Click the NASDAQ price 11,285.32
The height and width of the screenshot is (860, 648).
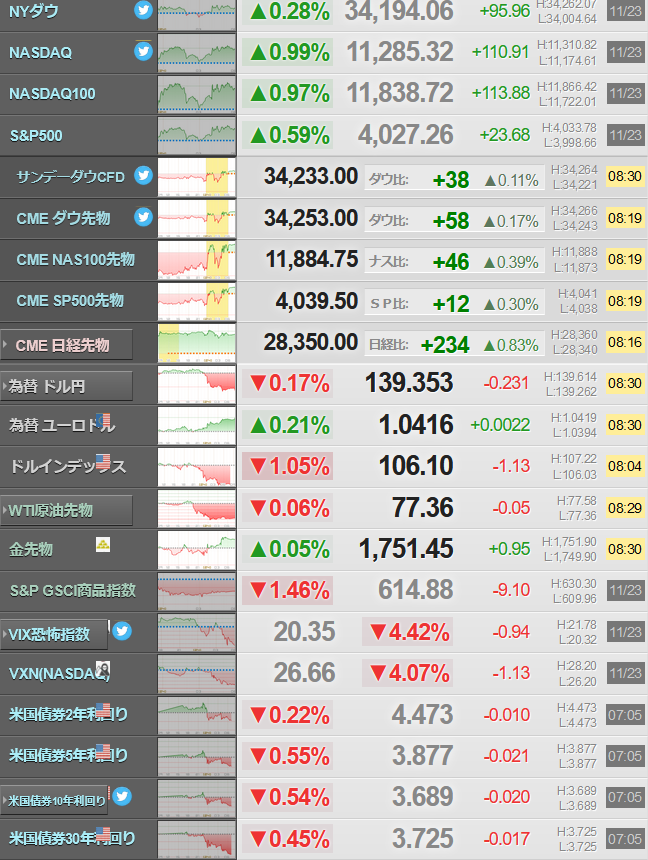[x=400, y=52]
